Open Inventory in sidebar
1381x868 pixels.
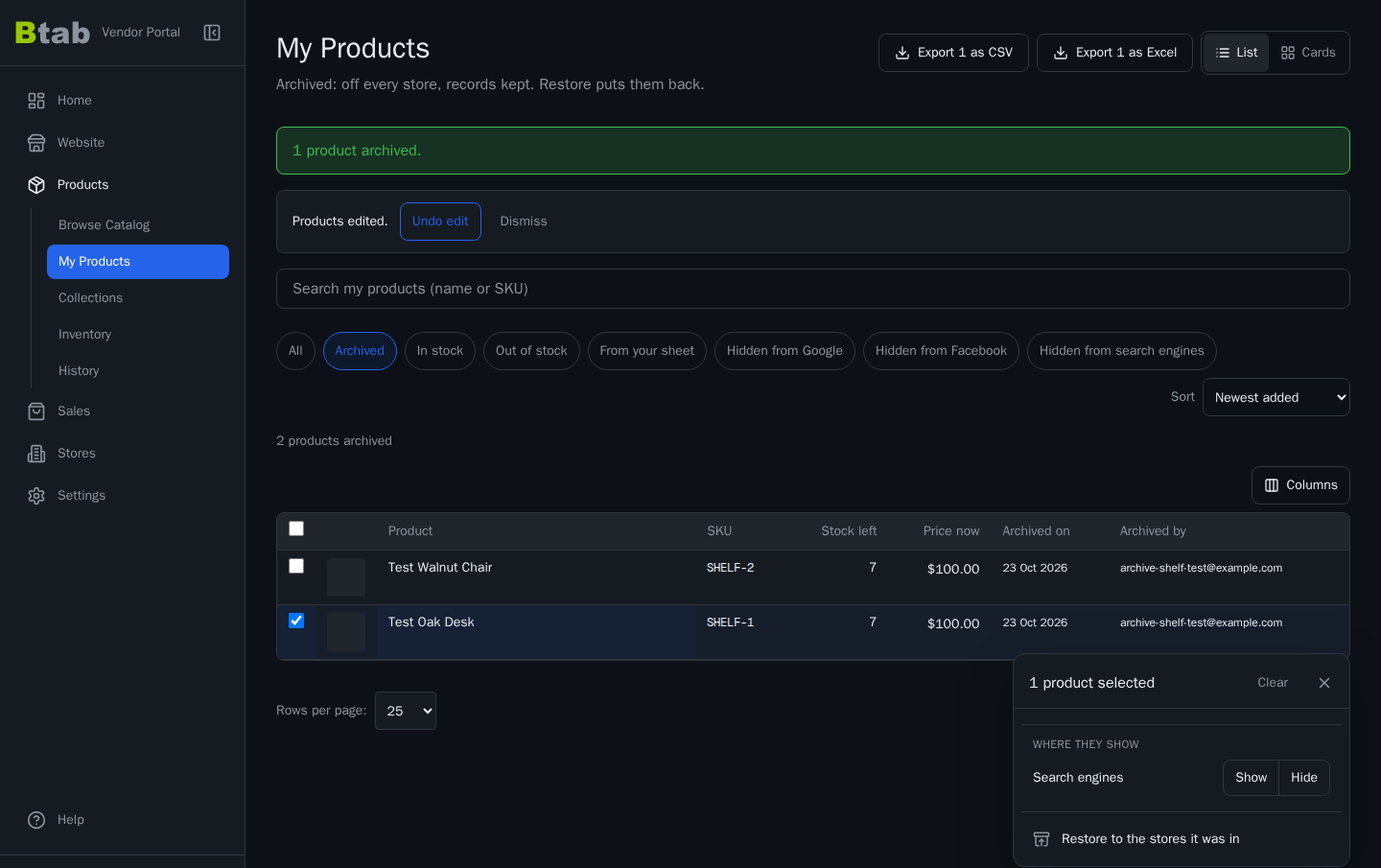138,335
